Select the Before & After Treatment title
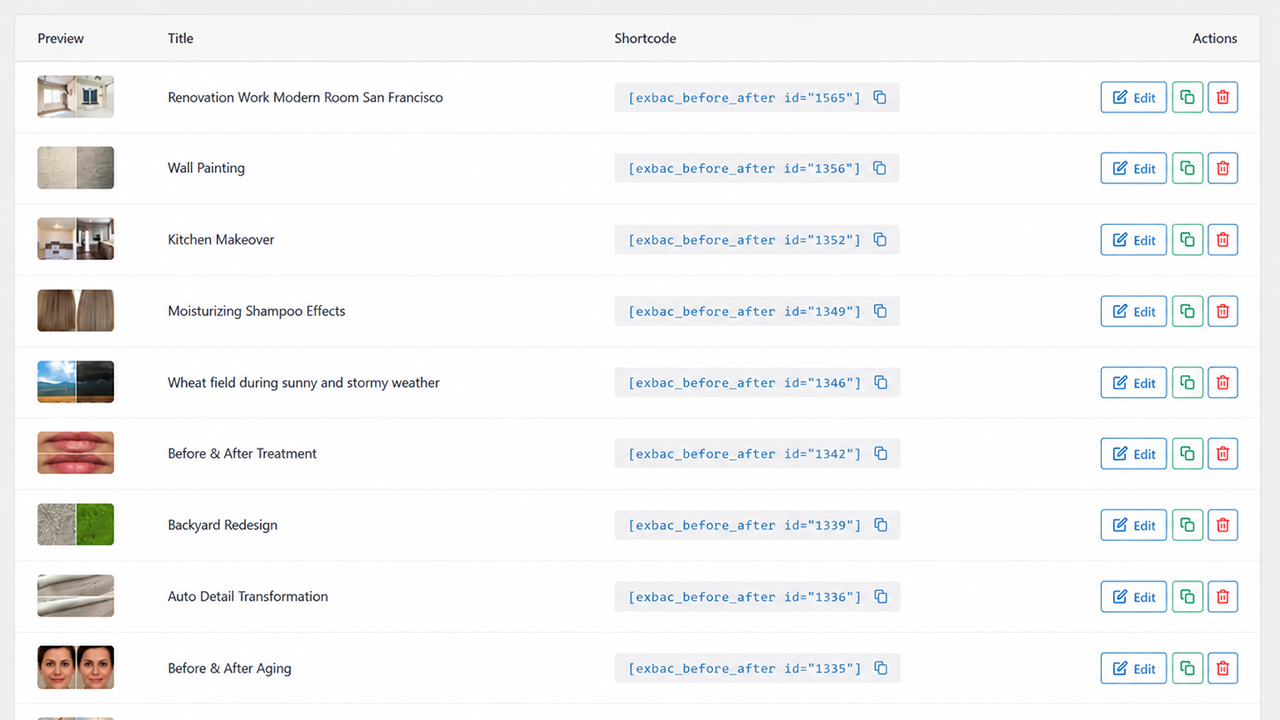The width and height of the screenshot is (1280, 720). [x=242, y=454]
